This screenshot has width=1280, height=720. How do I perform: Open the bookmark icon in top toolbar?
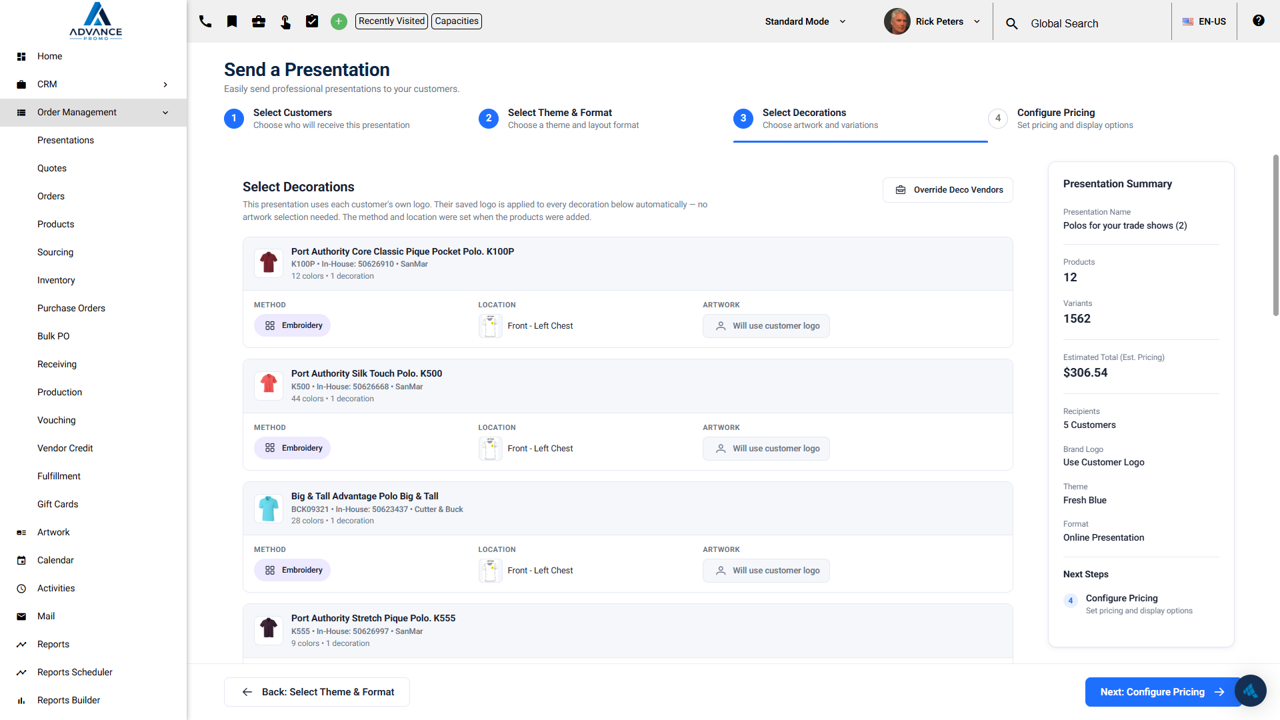232,21
